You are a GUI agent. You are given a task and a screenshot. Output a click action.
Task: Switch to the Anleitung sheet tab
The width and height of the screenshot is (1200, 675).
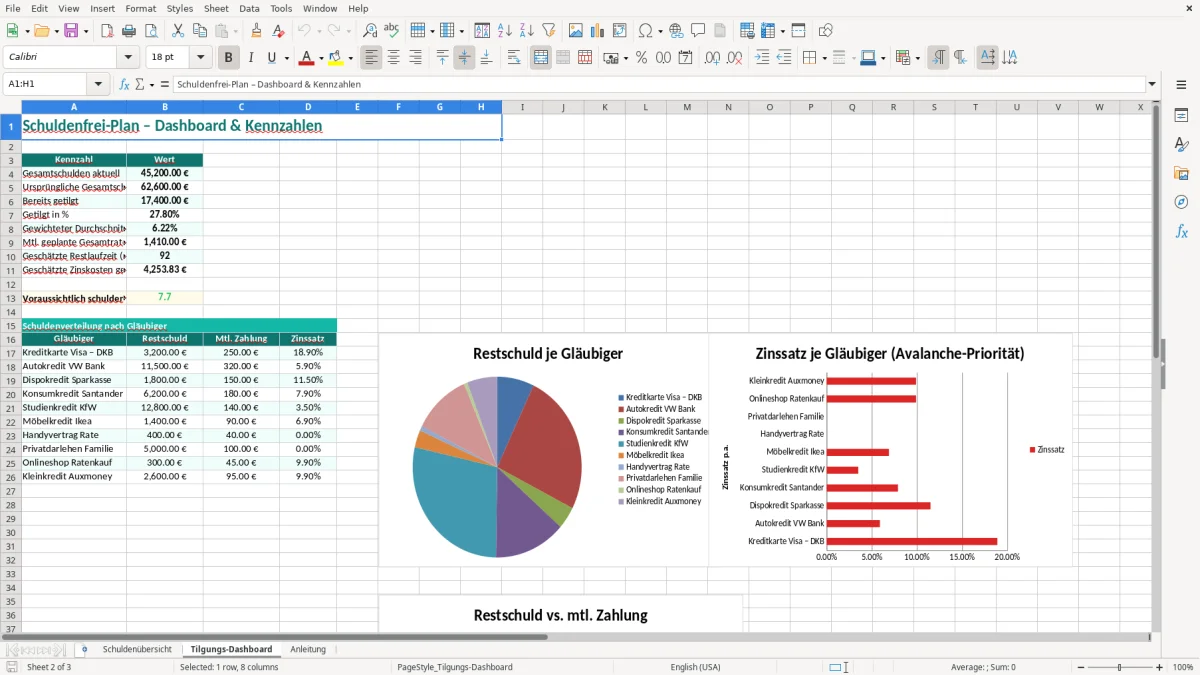[308, 649]
